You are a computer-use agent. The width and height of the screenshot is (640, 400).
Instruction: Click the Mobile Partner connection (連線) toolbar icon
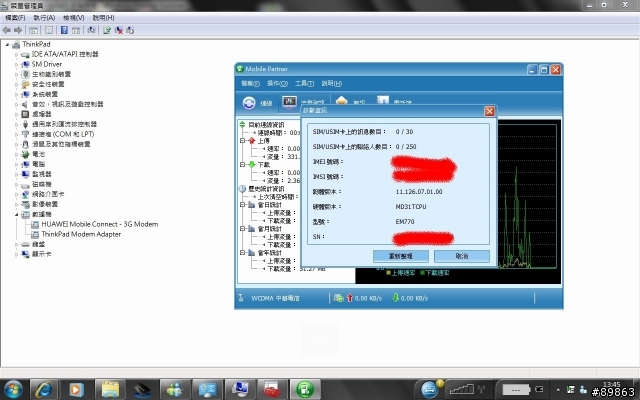(x=249, y=103)
